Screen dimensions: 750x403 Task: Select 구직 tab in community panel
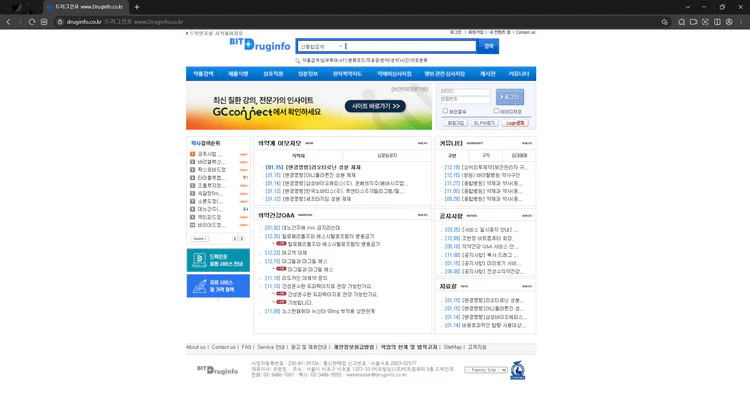tap(485, 155)
